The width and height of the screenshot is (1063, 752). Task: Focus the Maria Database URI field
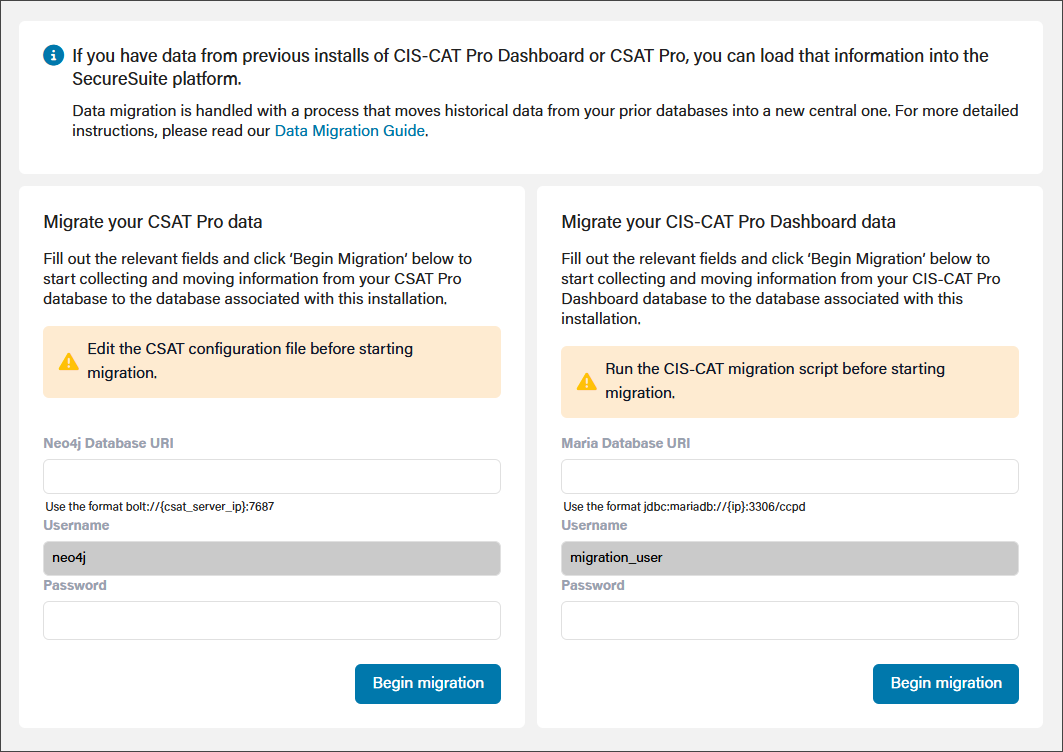790,477
